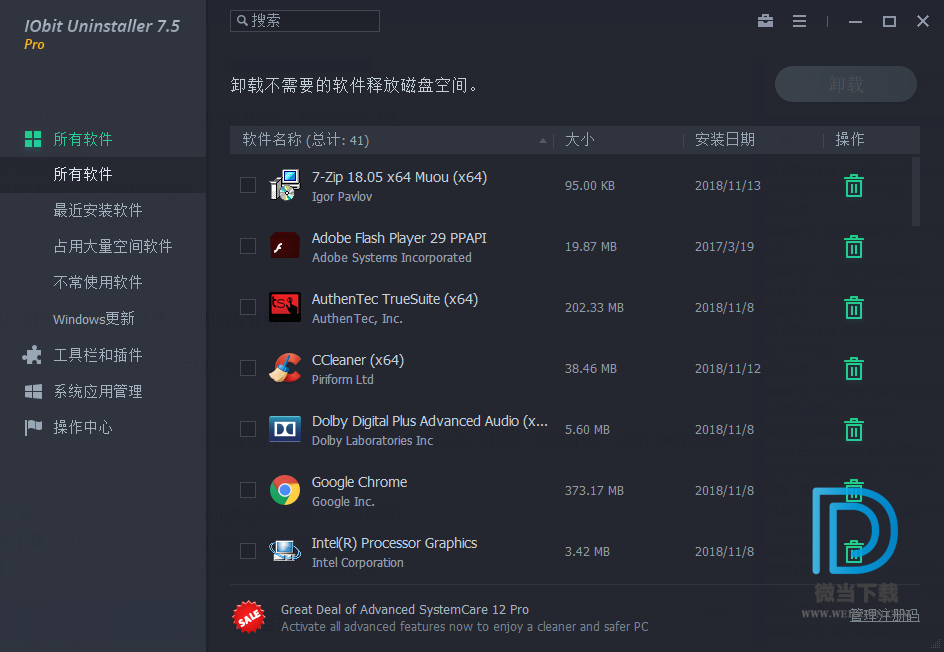Click the green grid icon beside 所有软件
The width and height of the screenshot is (944, 652).
tap(33, 139)
